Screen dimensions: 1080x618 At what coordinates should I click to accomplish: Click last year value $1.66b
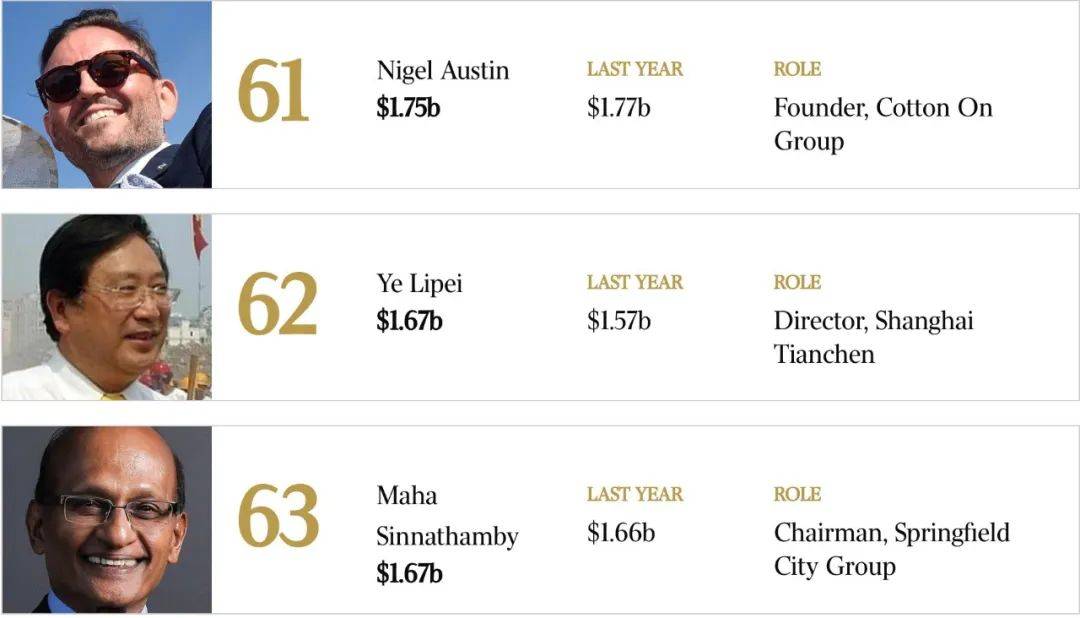point(621,533)
